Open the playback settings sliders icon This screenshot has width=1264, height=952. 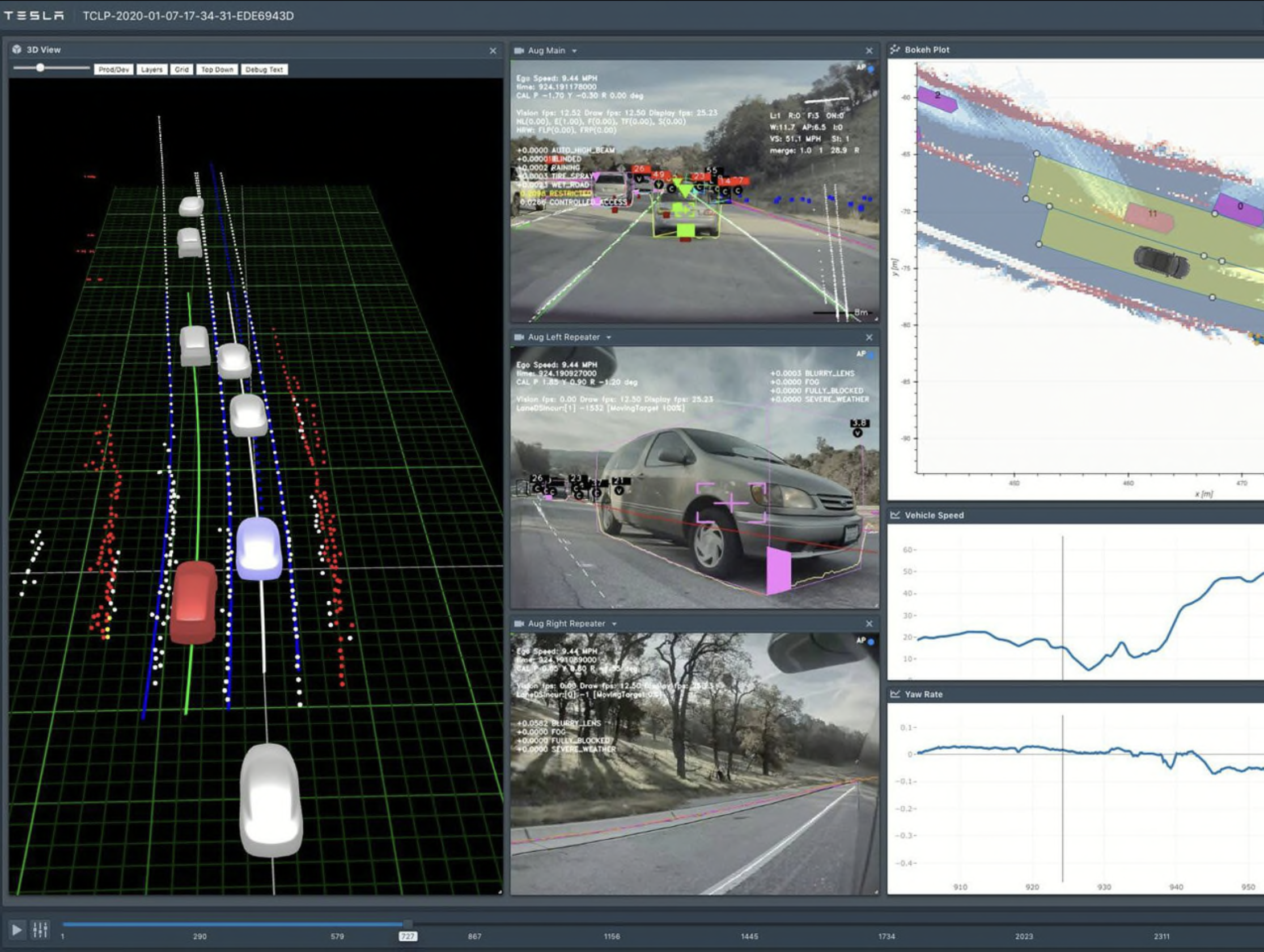[x=40, y=930]
